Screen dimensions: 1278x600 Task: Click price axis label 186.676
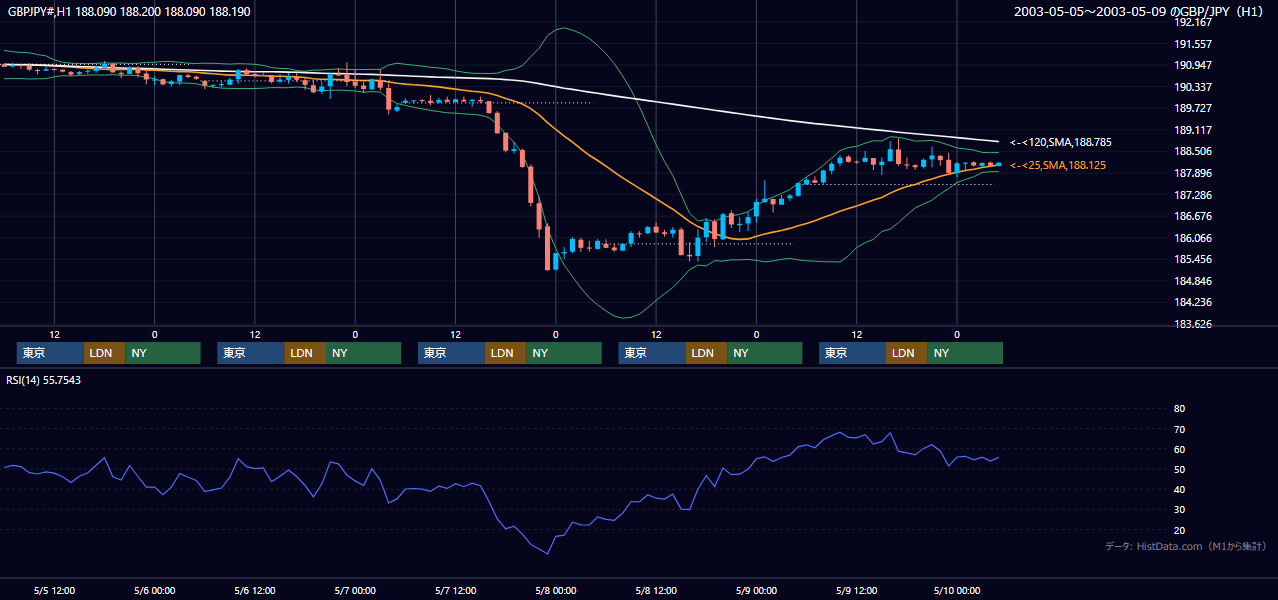pyautogui.click(x=1193, y=216)
